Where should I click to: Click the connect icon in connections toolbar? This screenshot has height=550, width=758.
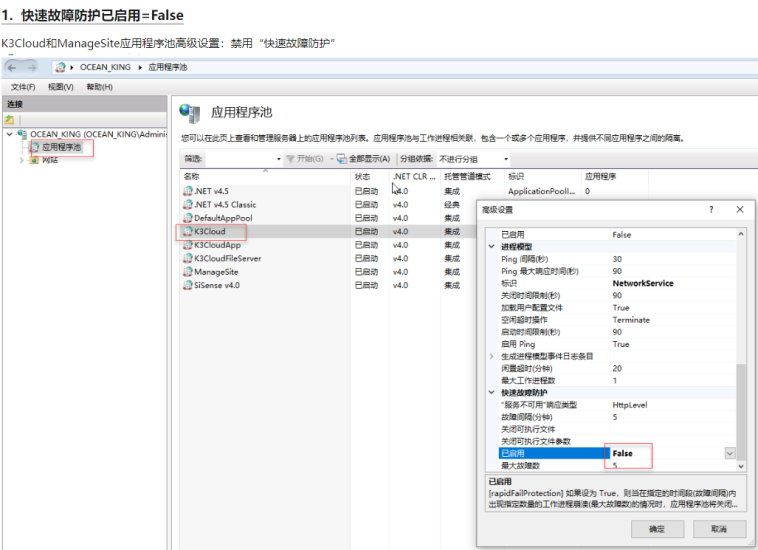pos(10,119)
